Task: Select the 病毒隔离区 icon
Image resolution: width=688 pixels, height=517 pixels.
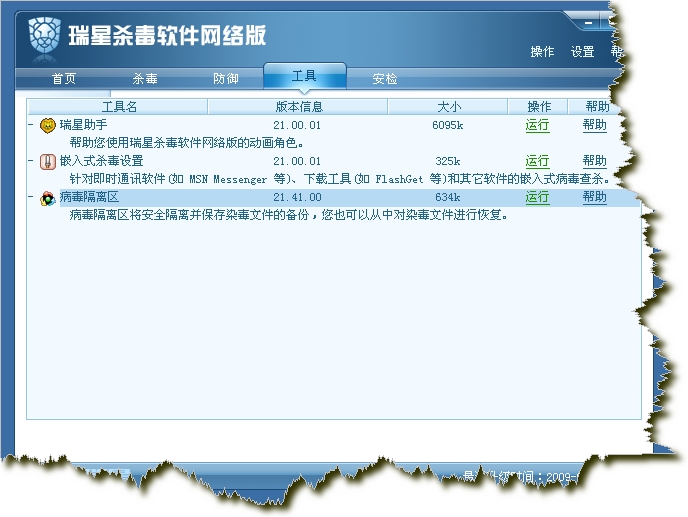Action: click(47, 198)
